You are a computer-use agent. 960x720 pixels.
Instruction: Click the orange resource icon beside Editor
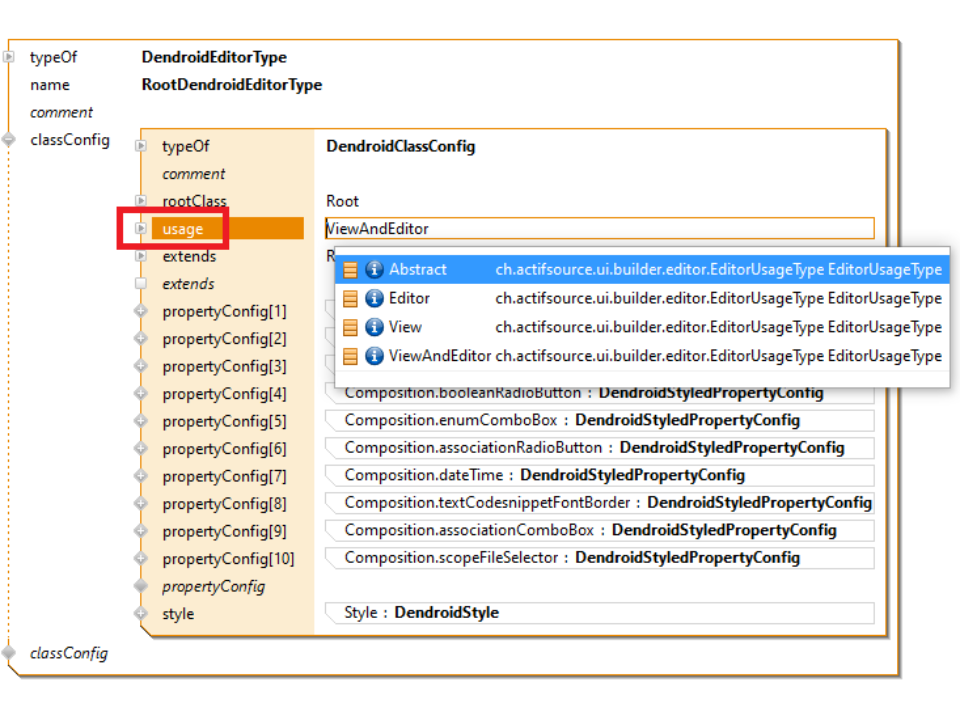350,298
